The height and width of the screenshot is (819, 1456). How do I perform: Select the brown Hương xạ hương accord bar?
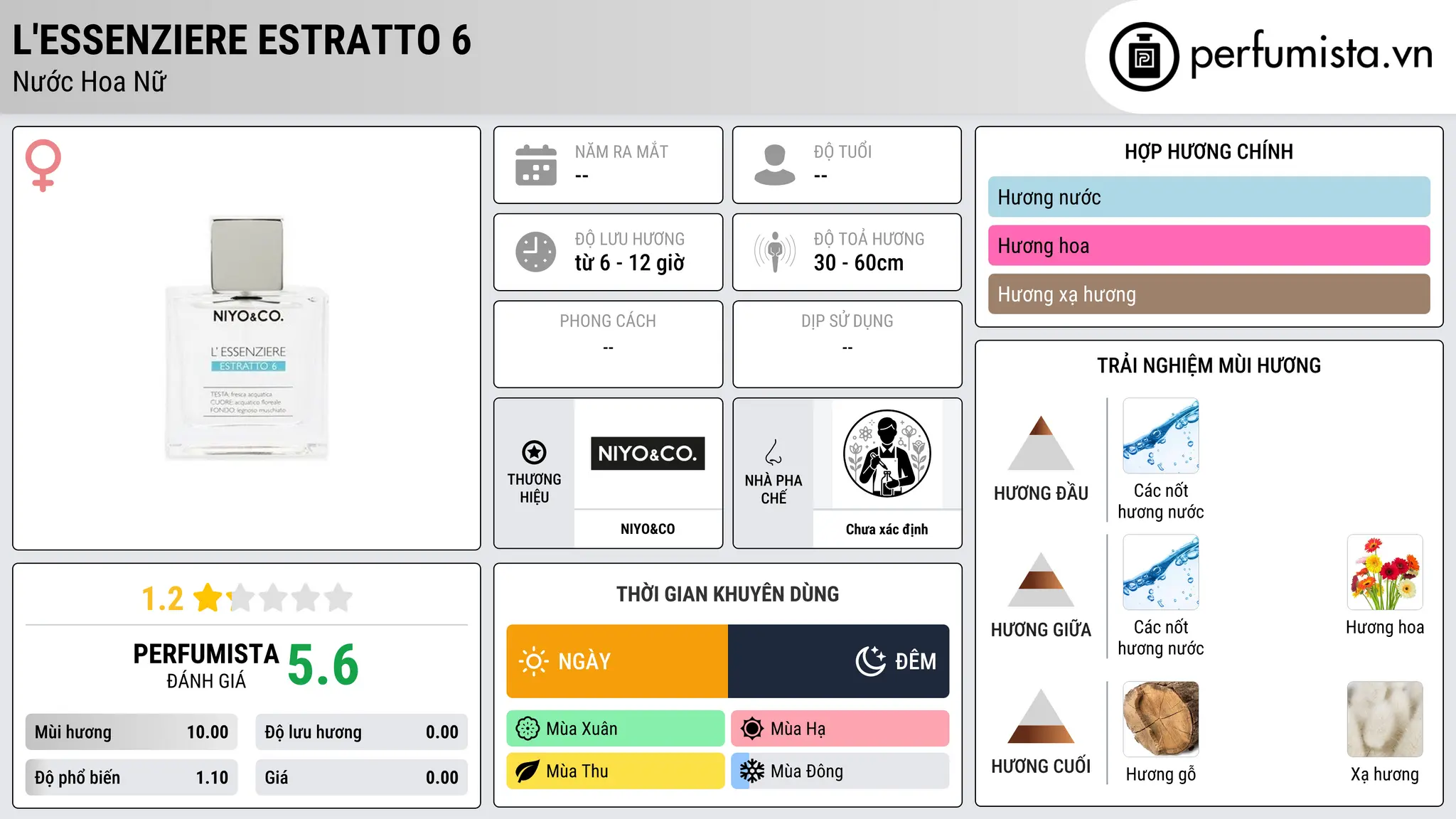click(x=1209, y=294)
